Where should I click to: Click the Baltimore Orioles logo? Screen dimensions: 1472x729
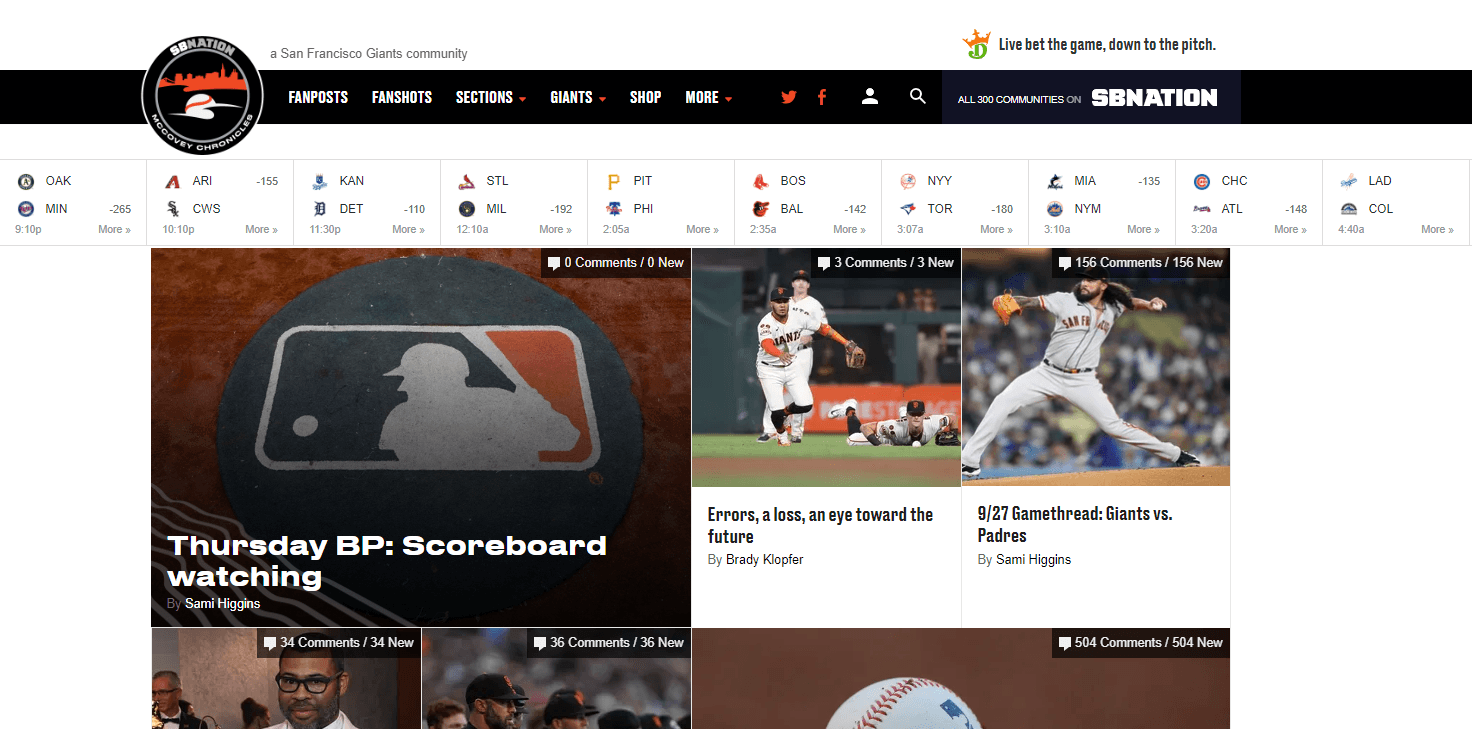point(761,209)
